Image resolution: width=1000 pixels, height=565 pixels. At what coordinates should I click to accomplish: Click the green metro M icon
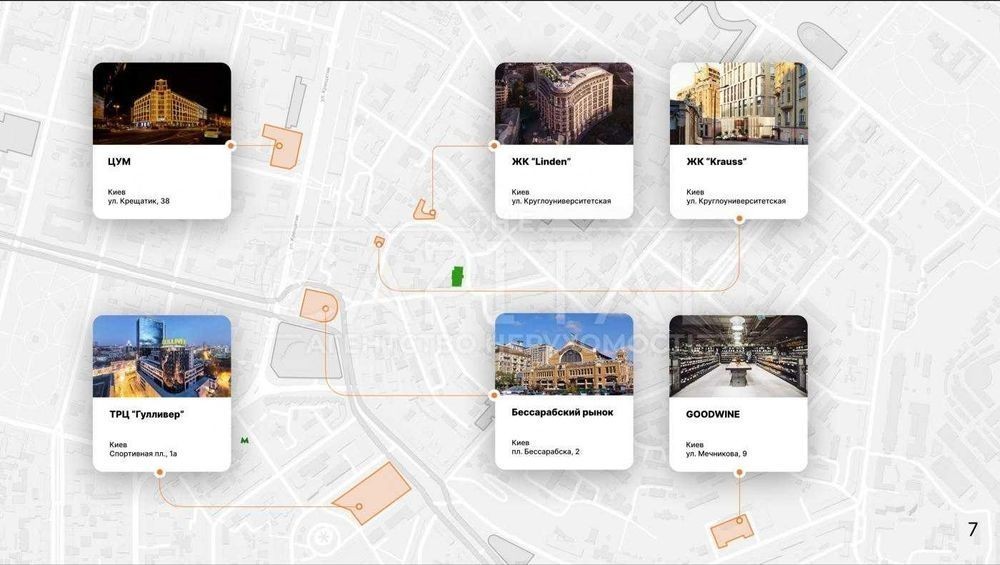[244, 441]
